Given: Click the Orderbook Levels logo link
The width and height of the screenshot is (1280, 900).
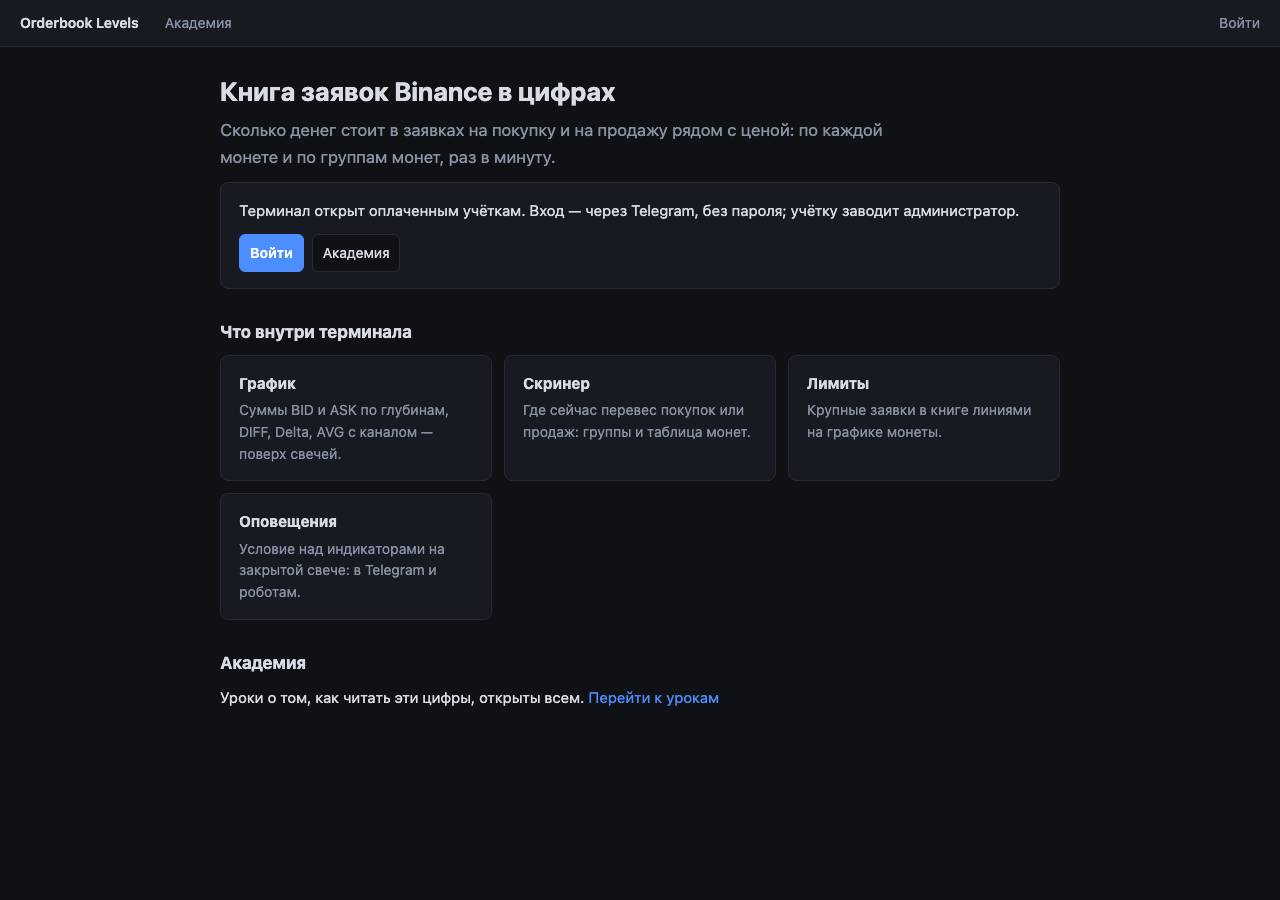Looking at the screenshot, I should point(79,23).
